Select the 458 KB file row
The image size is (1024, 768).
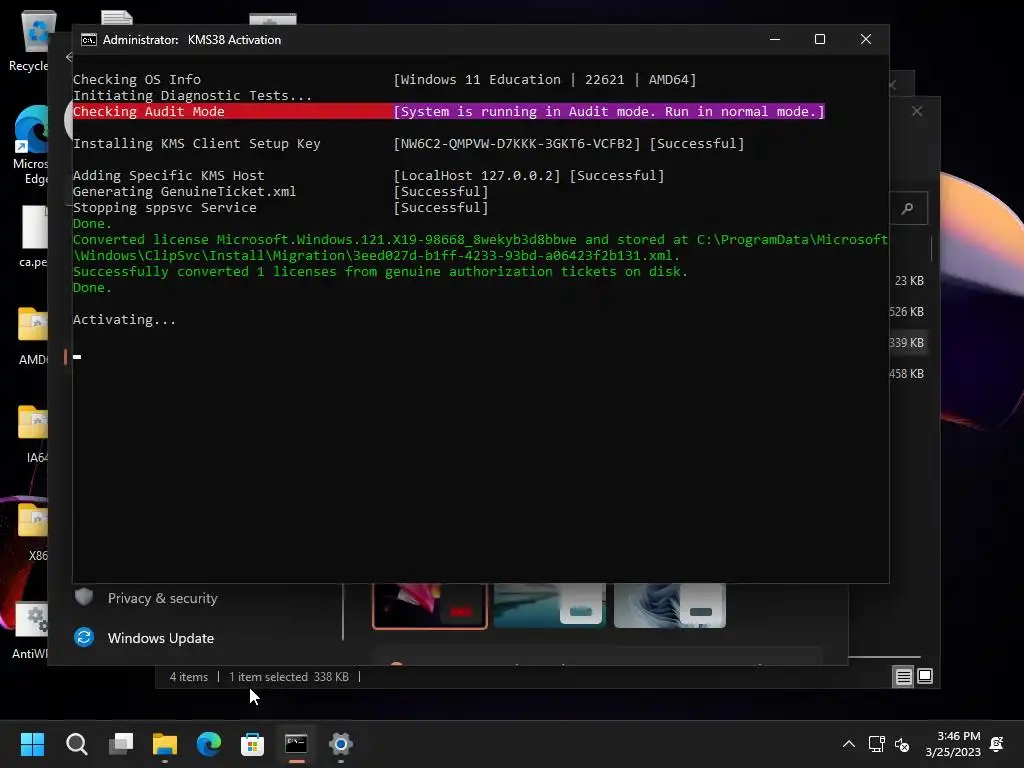point(906,374)
